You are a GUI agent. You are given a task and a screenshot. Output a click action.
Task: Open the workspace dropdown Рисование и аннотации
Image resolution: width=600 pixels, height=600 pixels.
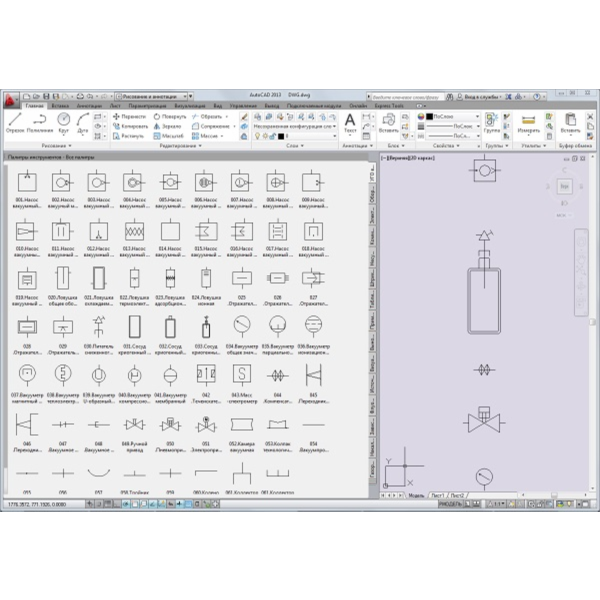pos(152,96)
